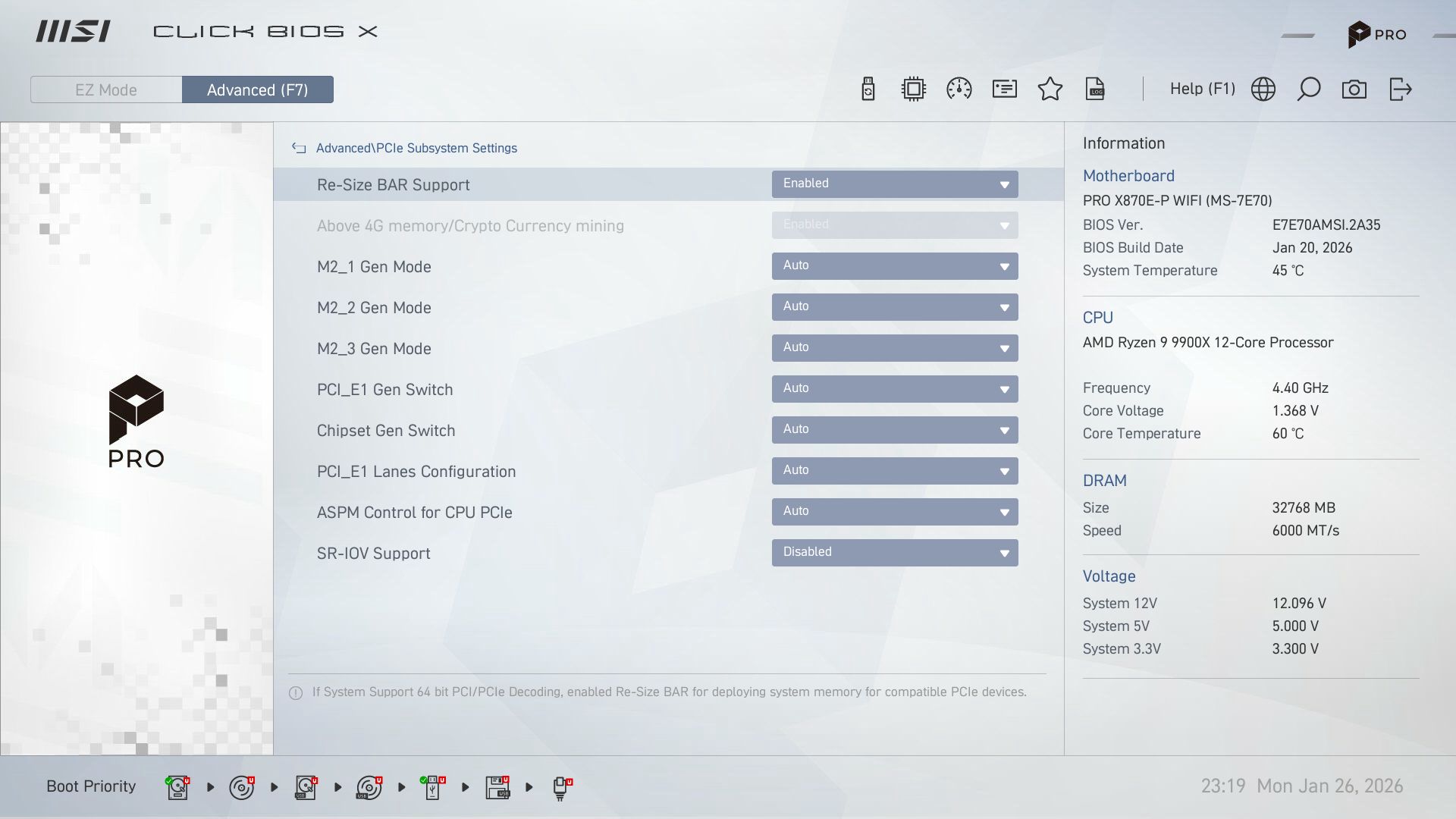Click the favorites star icon
Image resolution: width=1456 pixels, height=819 pixels.
pyautogui.click(x=1050, y=89)
